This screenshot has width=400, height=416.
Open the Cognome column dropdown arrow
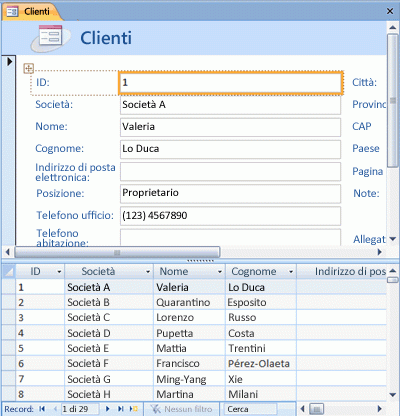click(x=291, y=272)
